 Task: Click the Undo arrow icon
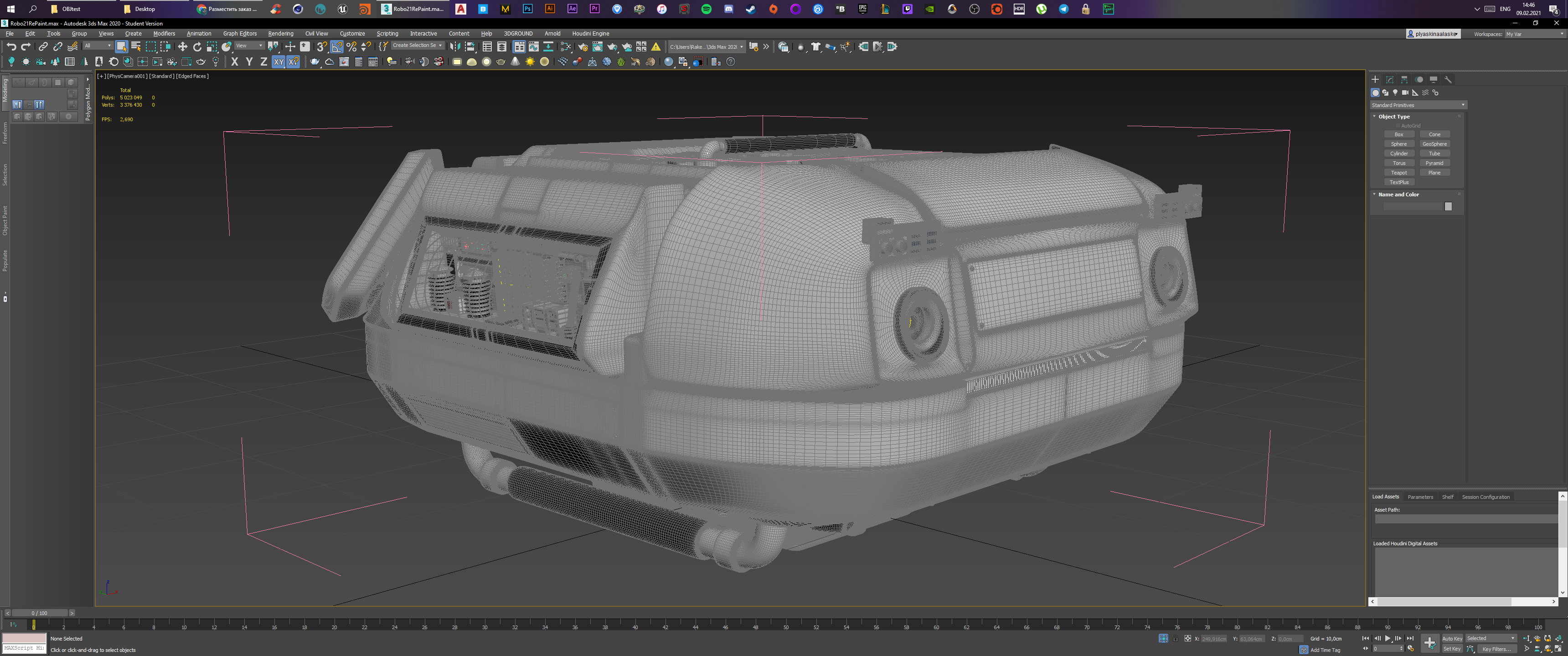[x=11, y=47]
